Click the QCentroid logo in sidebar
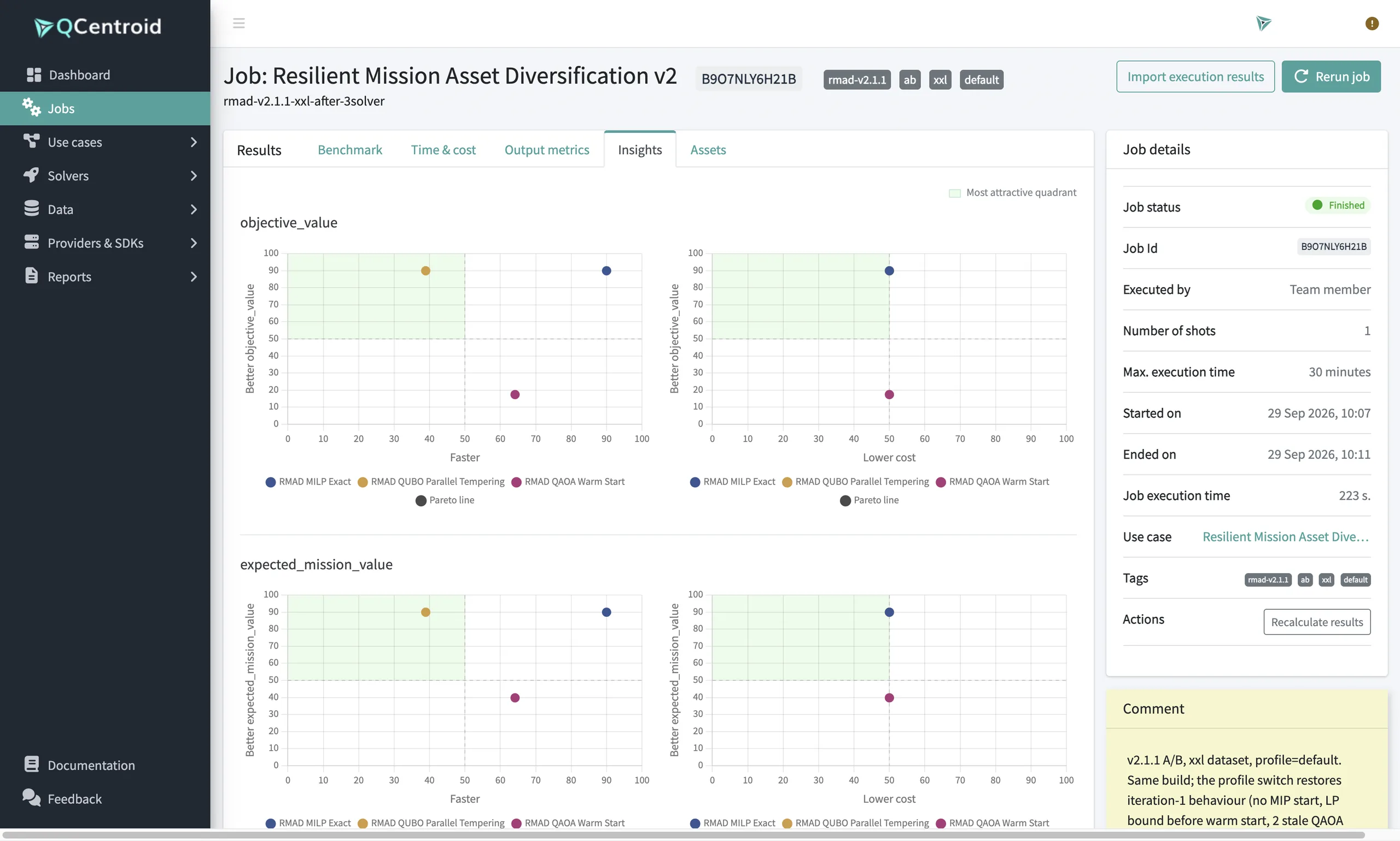The height and width of the screenshot is (841, 1400). pyautogui.click(x=97, y=27)
